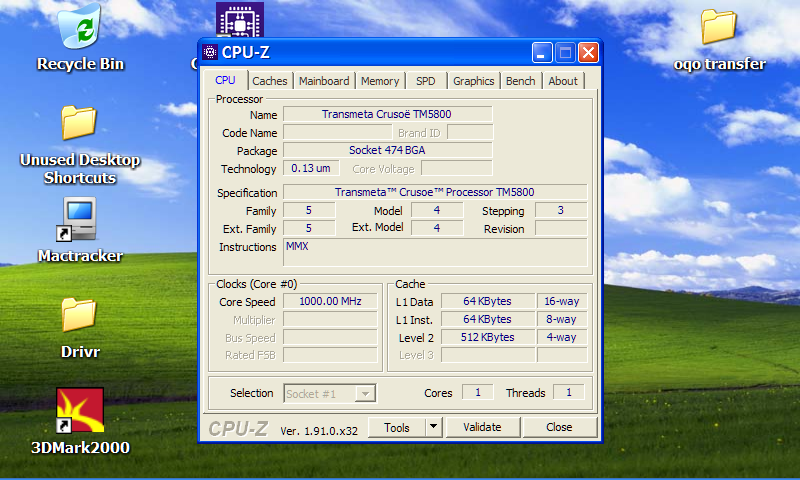Go to the Graphics tab
800x480 pixels.
[x=473, y=81]
